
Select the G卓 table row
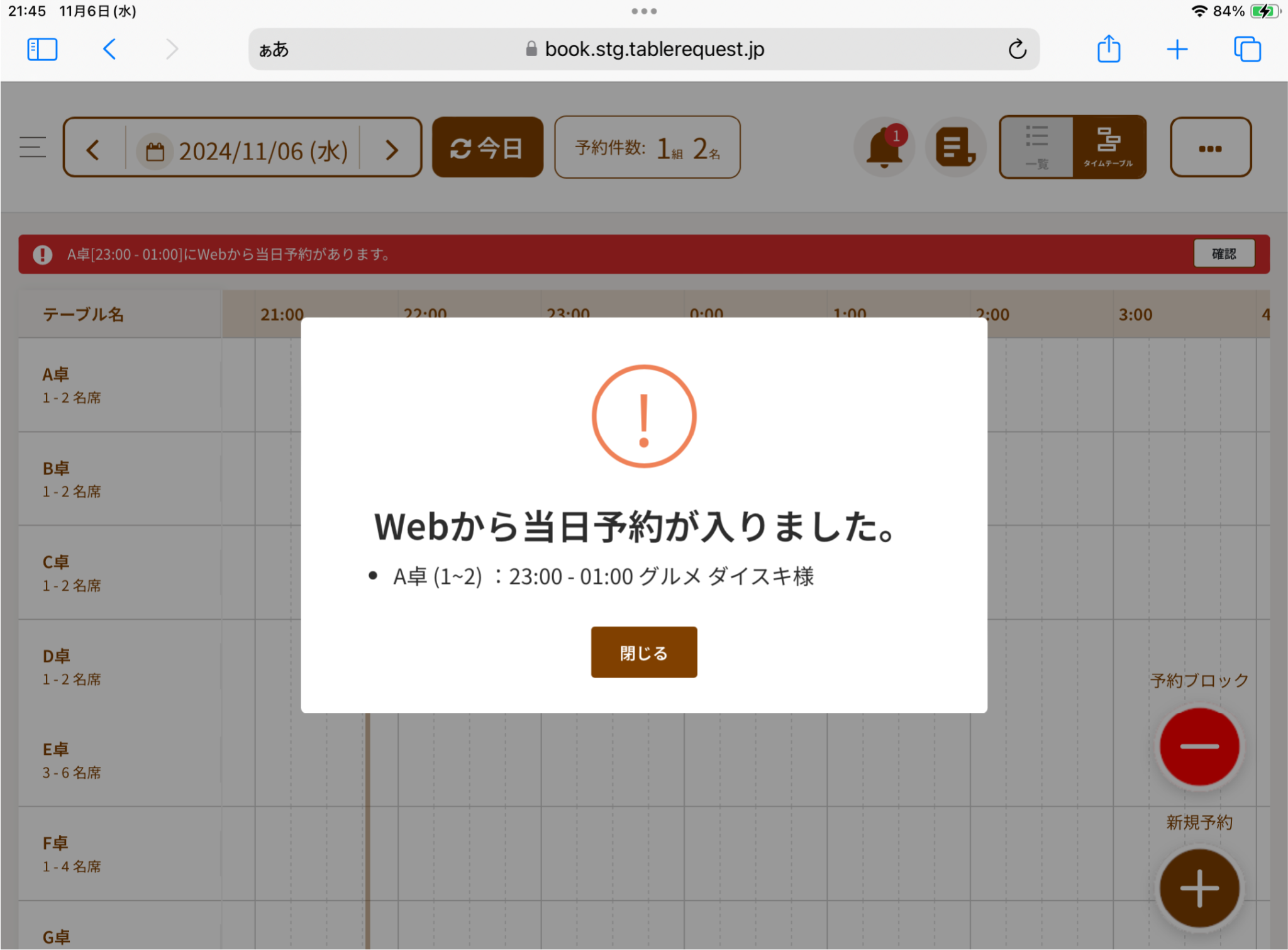(x=120, y=925)
